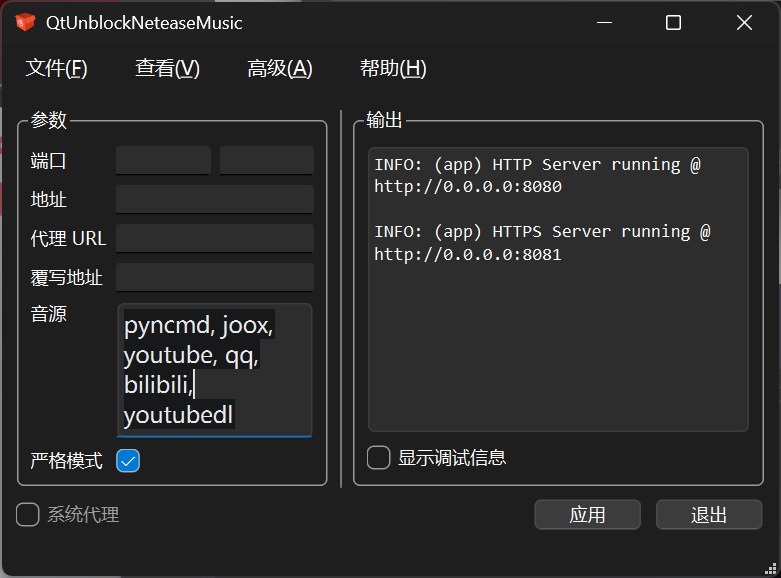This screenshot has height=578, width=781.
Task: Click into the 覆写地址 field
Action: [x=215, y=277]
